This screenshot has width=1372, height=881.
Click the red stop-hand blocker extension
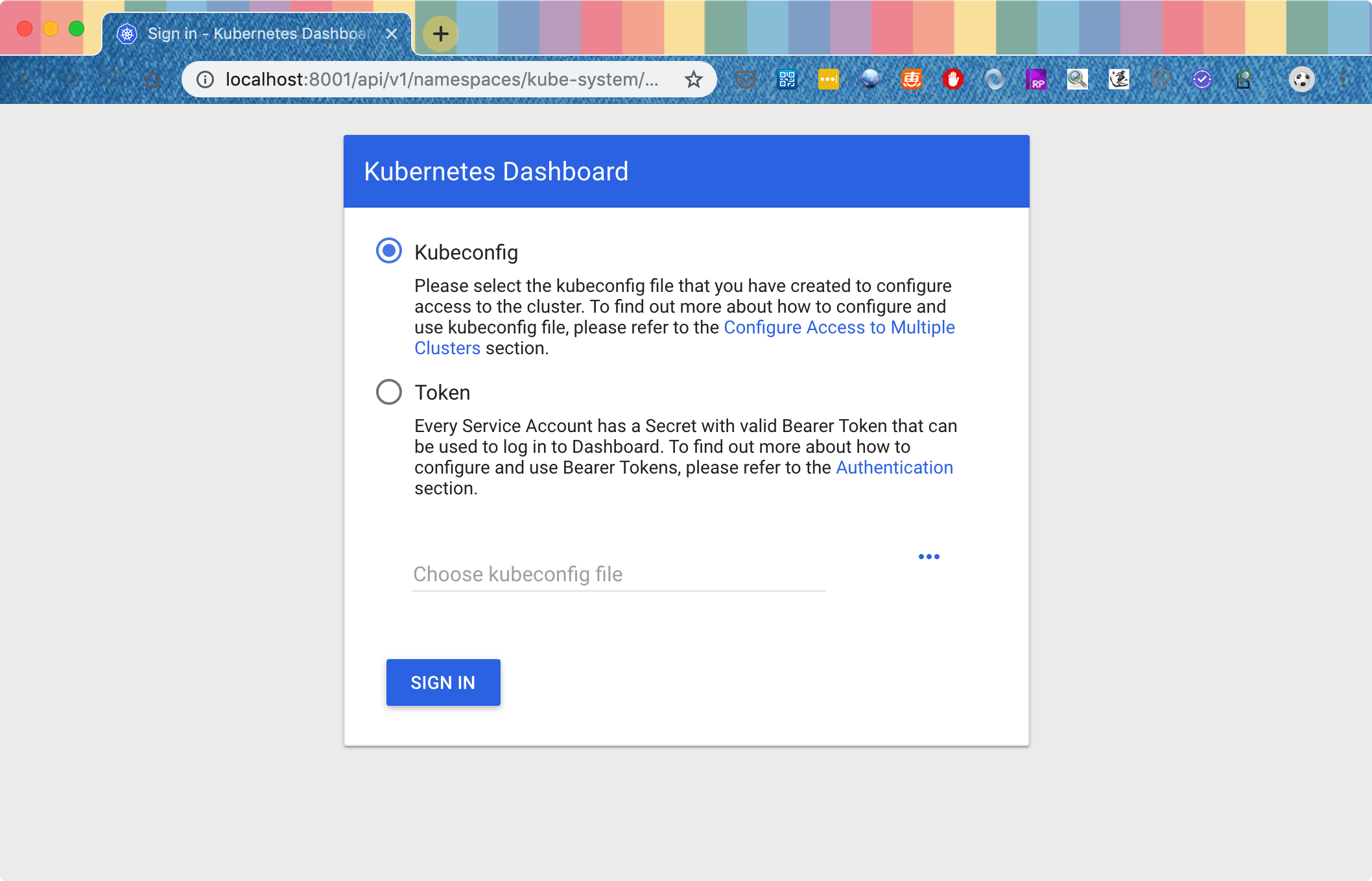[952, 80]
